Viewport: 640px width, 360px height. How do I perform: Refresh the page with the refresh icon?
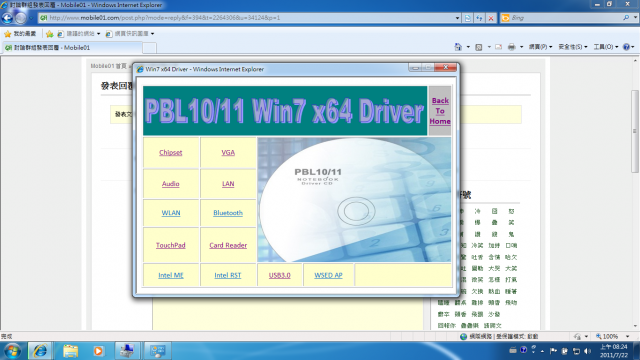tap(479, 18)
